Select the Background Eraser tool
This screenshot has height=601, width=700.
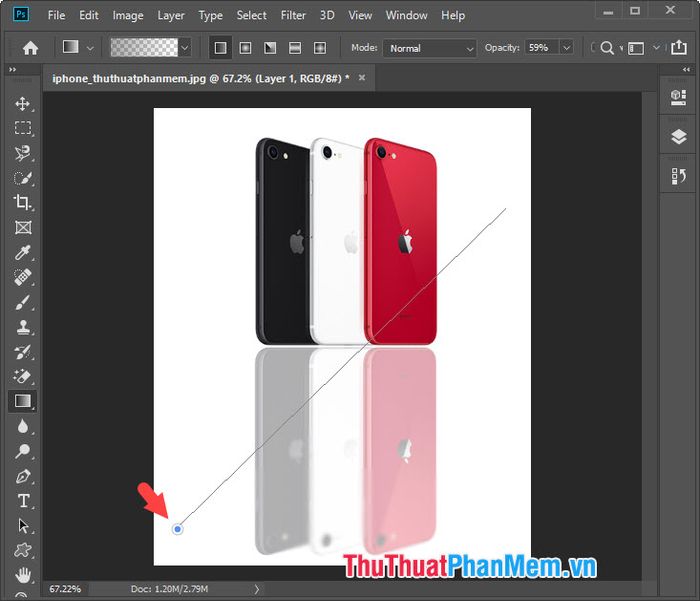[22, 376]
